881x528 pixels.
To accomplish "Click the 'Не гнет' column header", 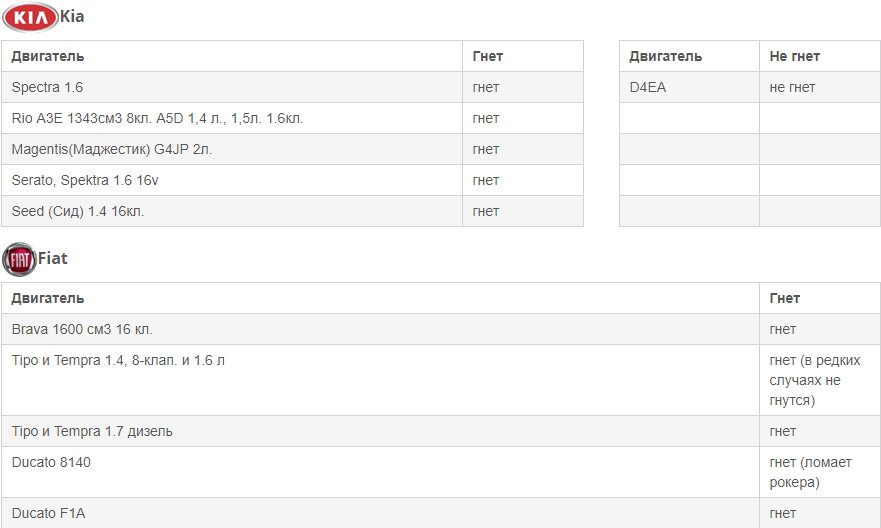I will pyautogui.click(x=820, y=56).
